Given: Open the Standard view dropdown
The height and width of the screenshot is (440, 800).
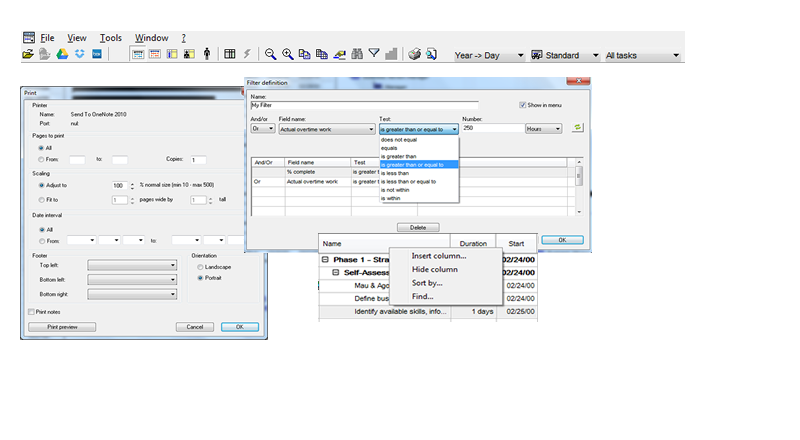Looking at the screenshot, I should [x=564, y=55].
